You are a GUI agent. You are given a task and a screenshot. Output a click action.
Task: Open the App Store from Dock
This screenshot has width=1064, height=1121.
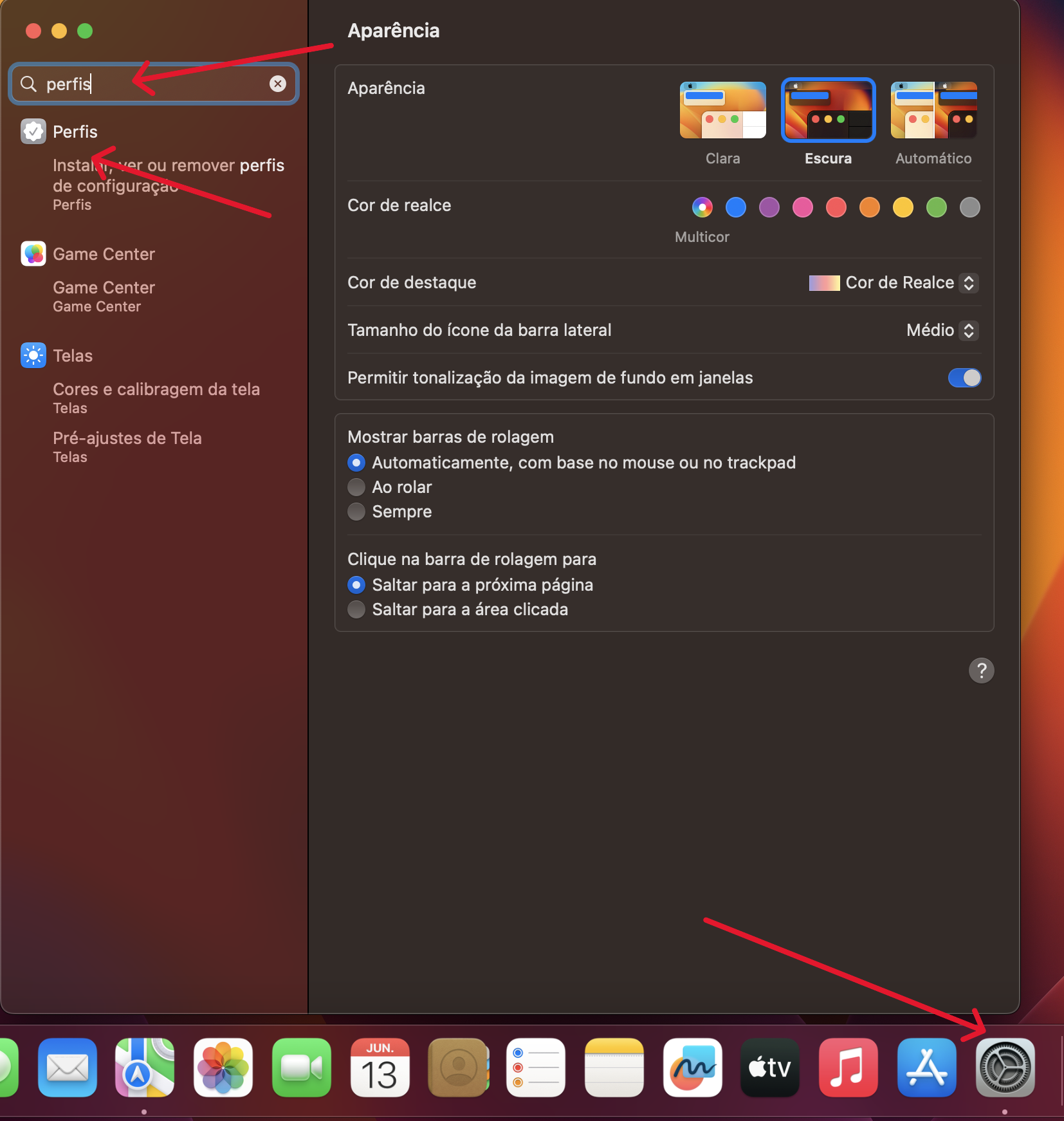click(926, 1068)
